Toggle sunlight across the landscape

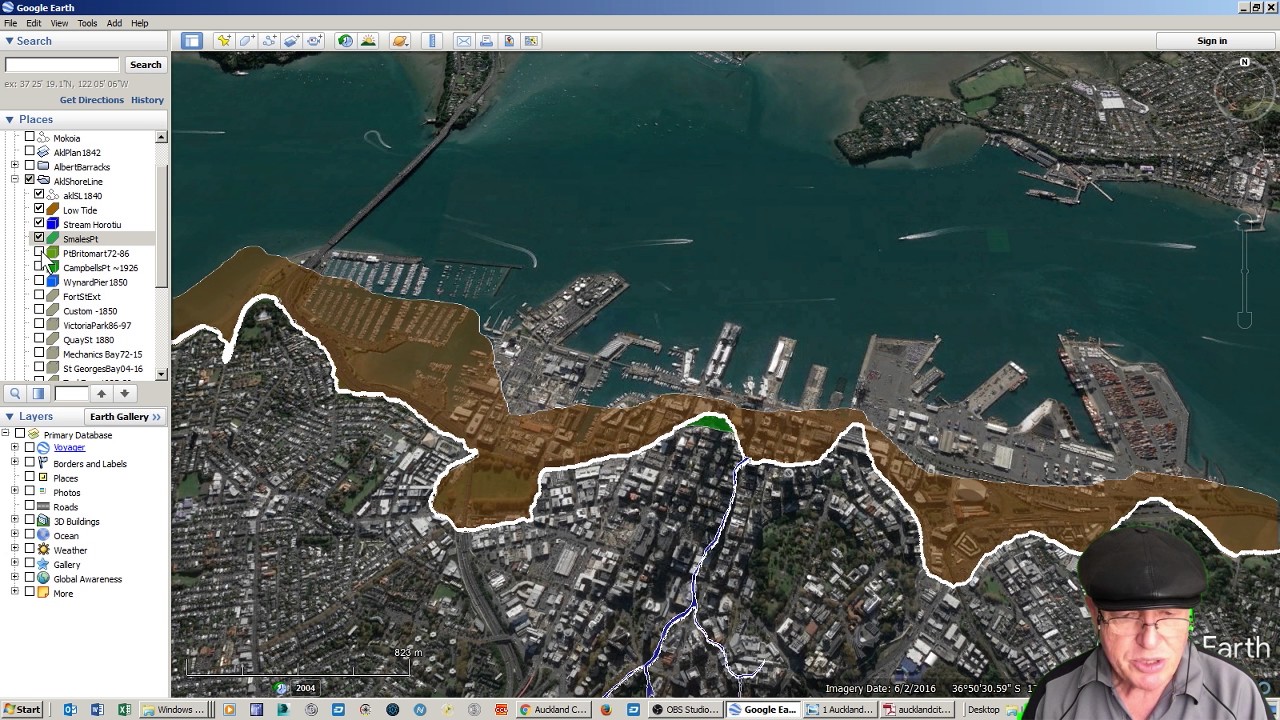click(368, 41)
